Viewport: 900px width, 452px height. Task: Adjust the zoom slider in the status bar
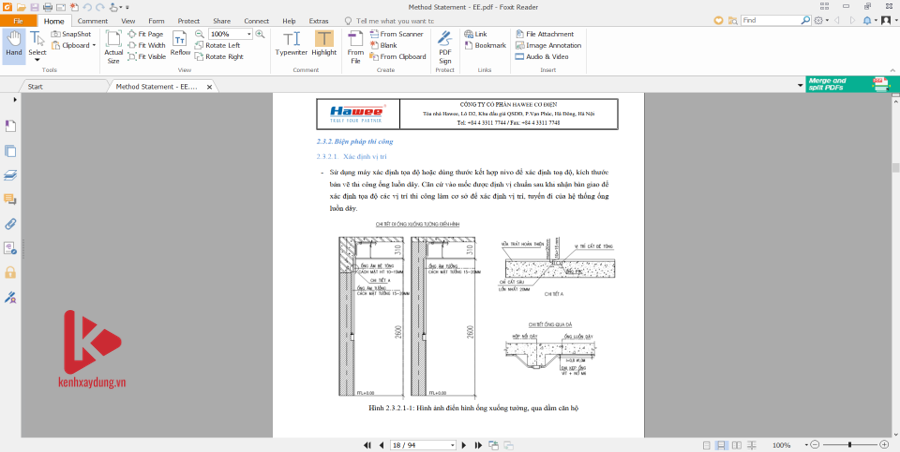[849, 444]
